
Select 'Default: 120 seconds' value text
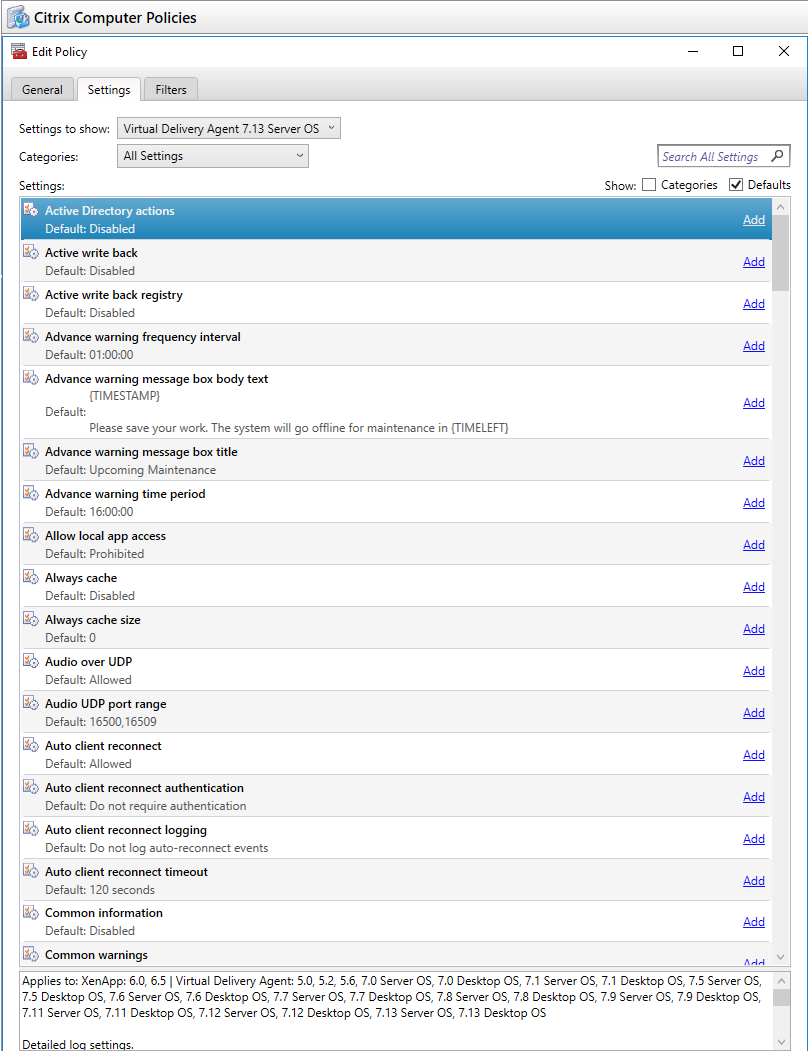[x=100, y=890]
